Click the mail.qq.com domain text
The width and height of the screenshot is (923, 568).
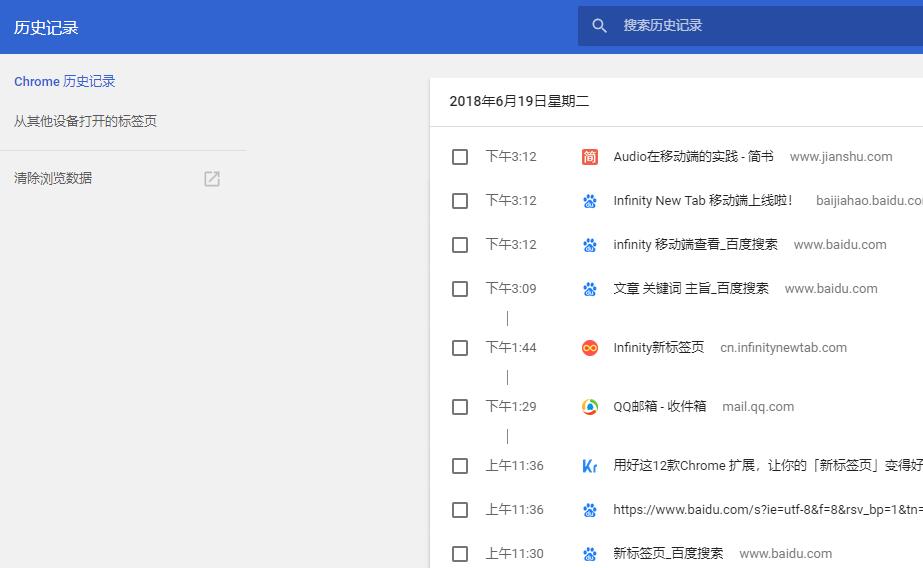click(x=758, y=407)
